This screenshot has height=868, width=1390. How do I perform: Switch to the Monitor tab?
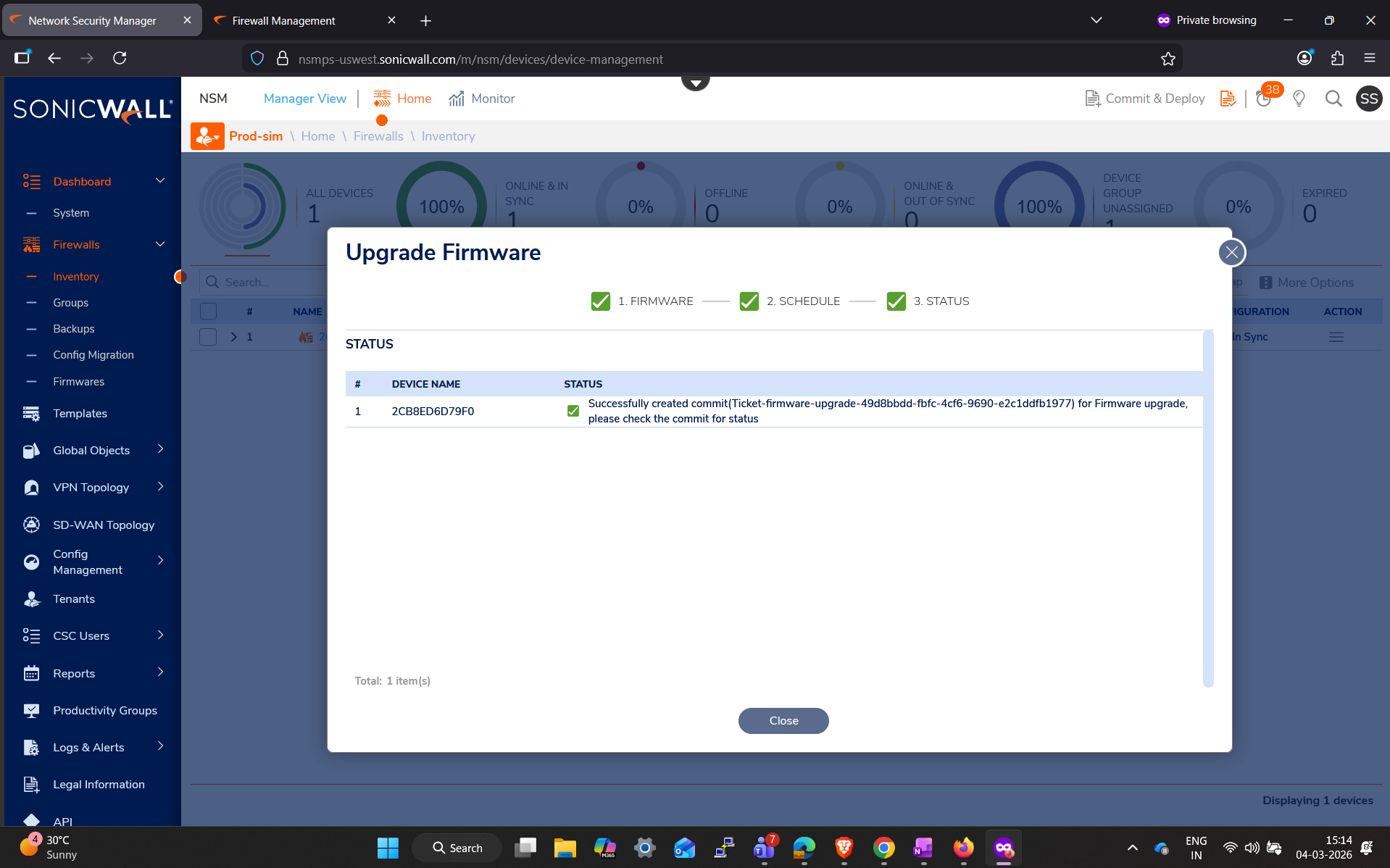click(481, 99)
